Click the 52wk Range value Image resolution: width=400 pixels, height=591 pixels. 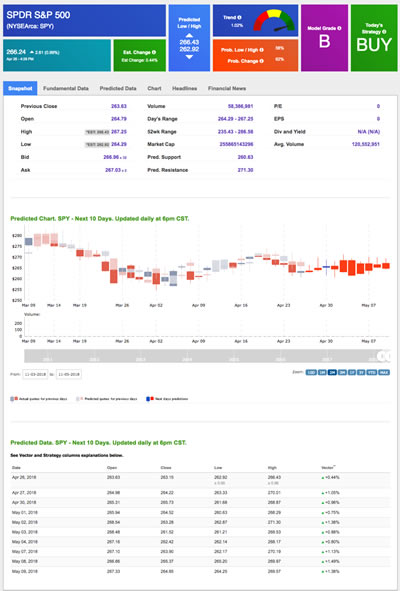click(x=236, y=132)
